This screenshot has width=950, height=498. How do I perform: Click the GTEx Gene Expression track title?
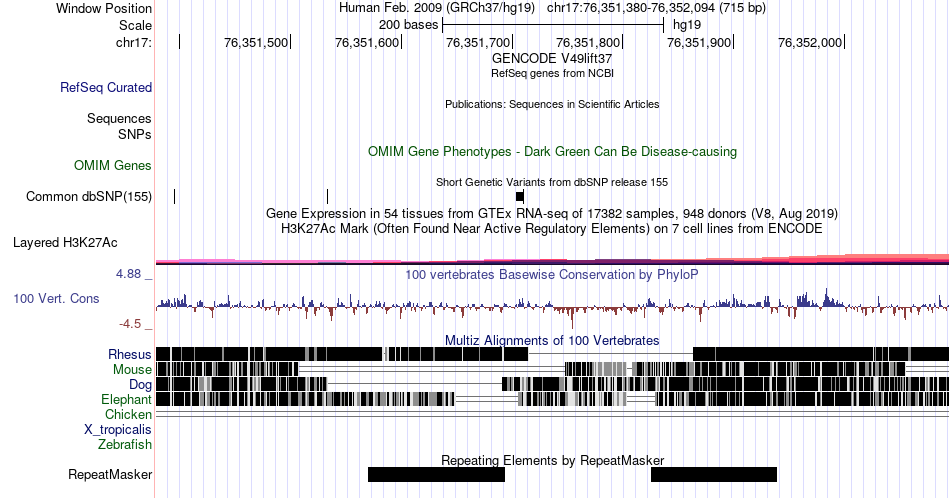(x=552, y=213)
